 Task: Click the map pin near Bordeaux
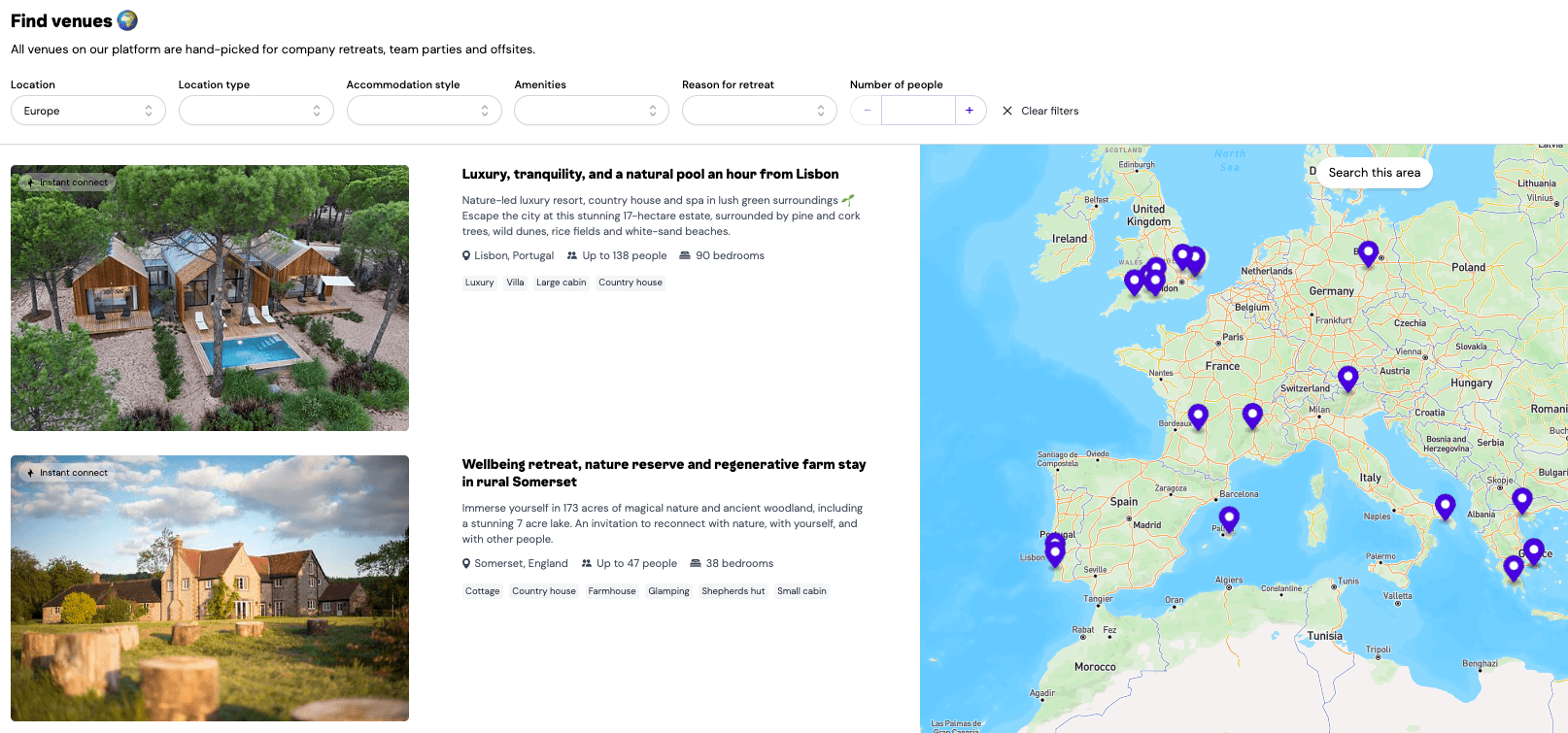(x=1198, y=416)
